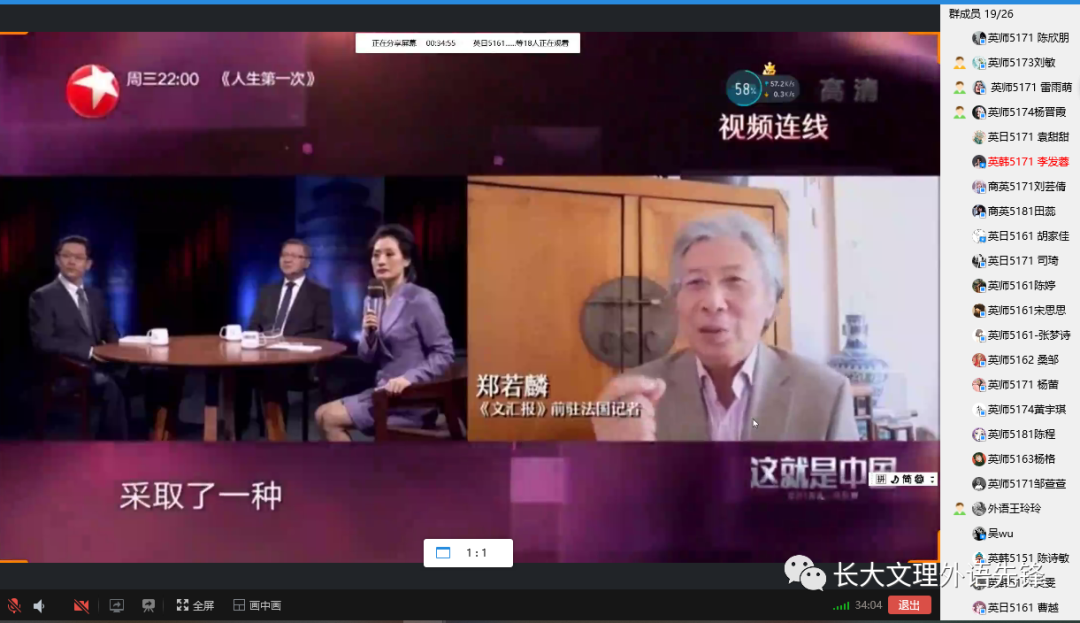Click the avatar of 英师5171 陈欣玥

tap(979, 38)
